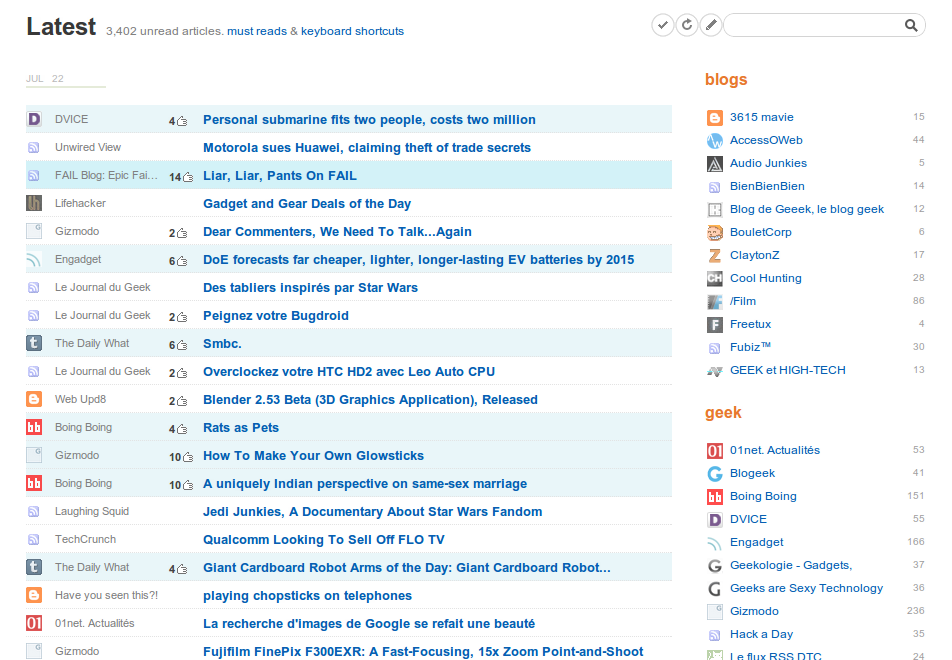Open Jedi Junkies documentary article
The height and width of the screenshot is (660, 952).
tap(372, 511)
